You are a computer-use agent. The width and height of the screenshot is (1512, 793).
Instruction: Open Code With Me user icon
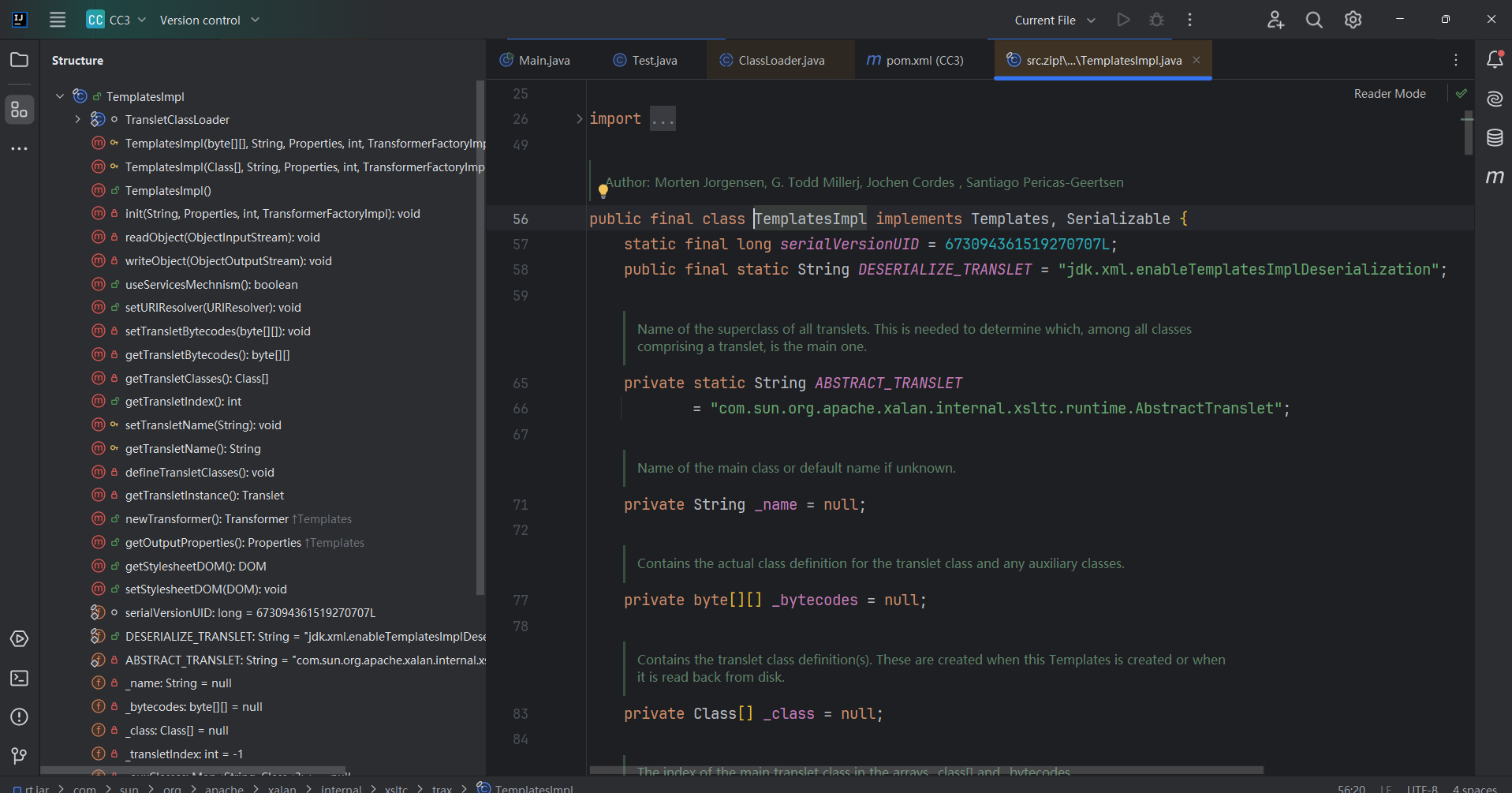pyautogui.click(x=1275, y=20)
